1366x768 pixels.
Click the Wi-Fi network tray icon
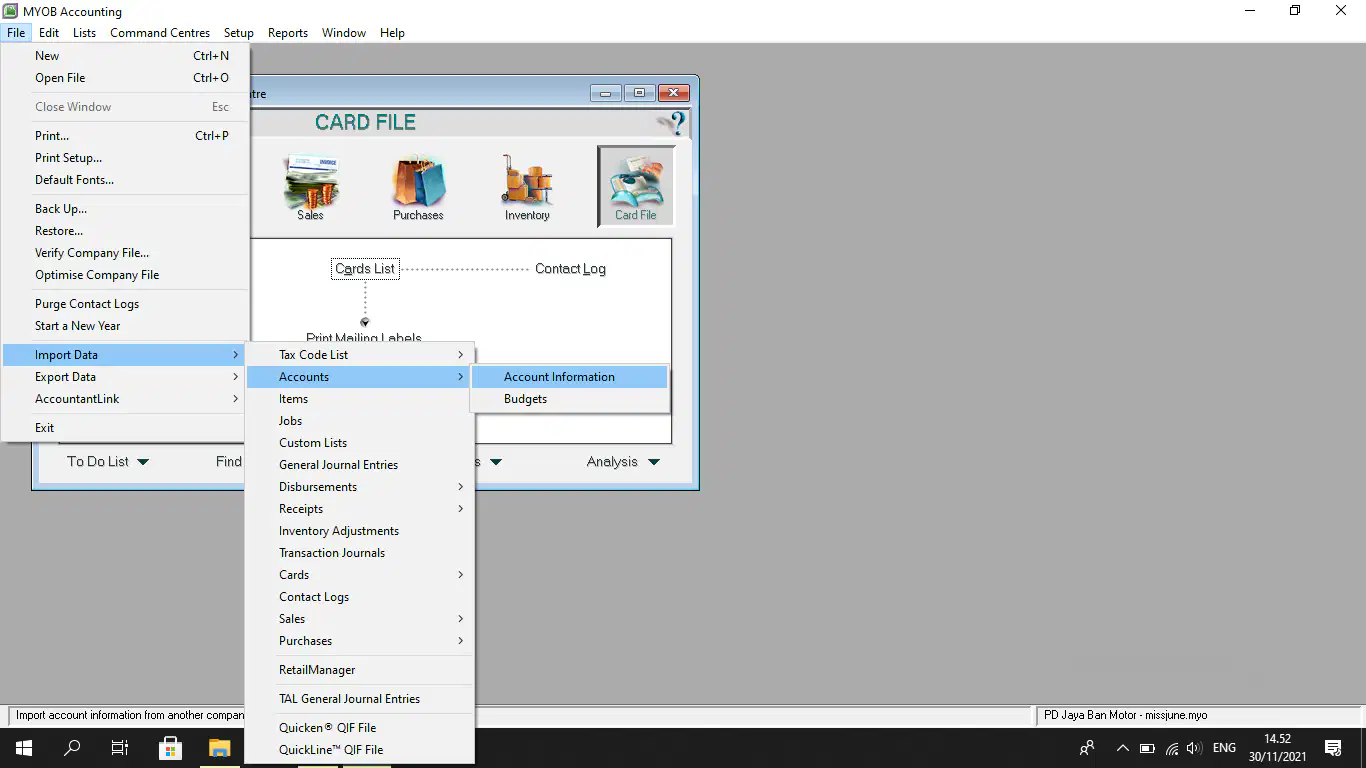tap(1171, 748)
